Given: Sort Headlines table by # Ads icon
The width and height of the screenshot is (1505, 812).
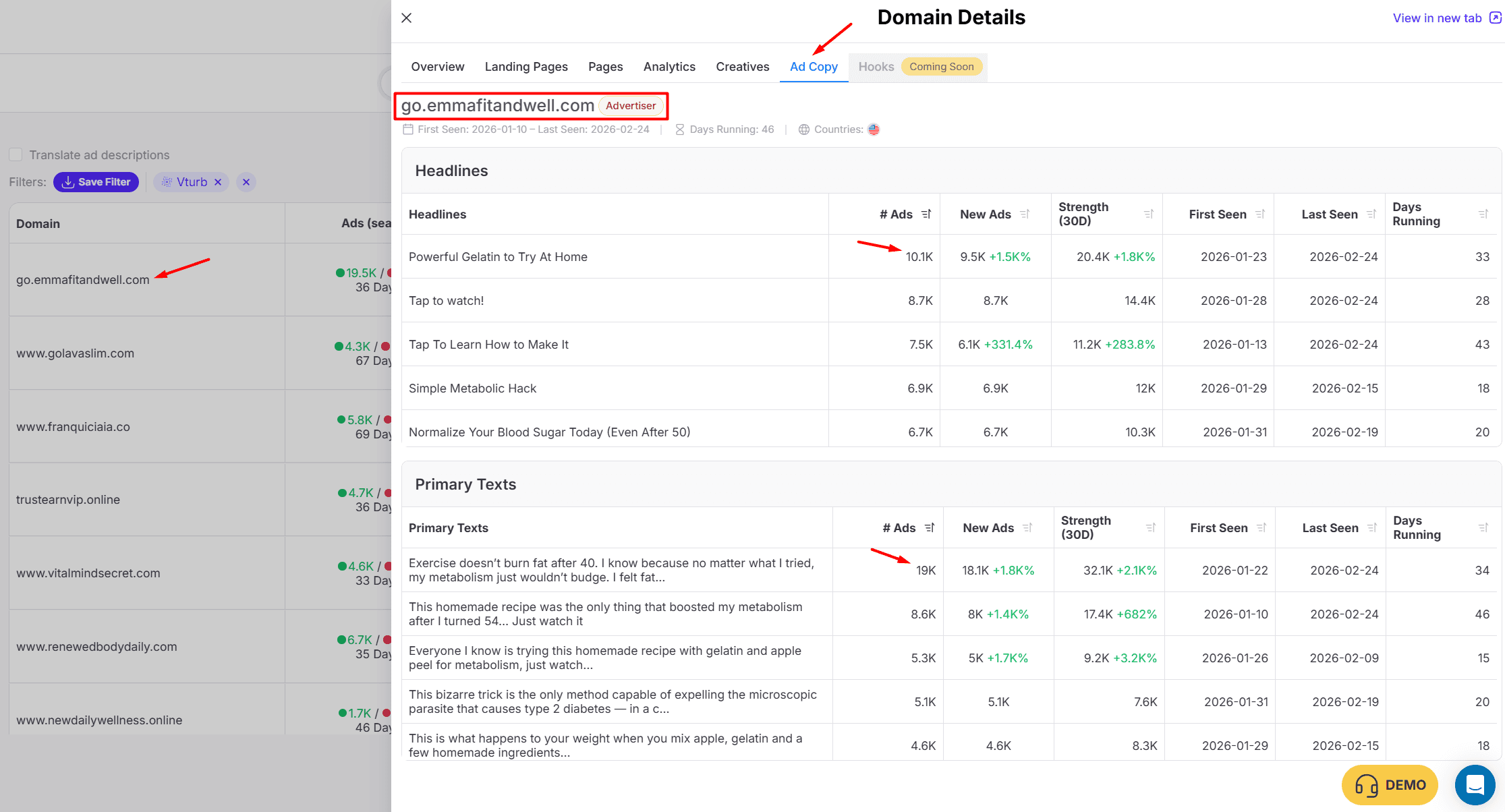Looking at the screenshot, I should tap(926, 214).
